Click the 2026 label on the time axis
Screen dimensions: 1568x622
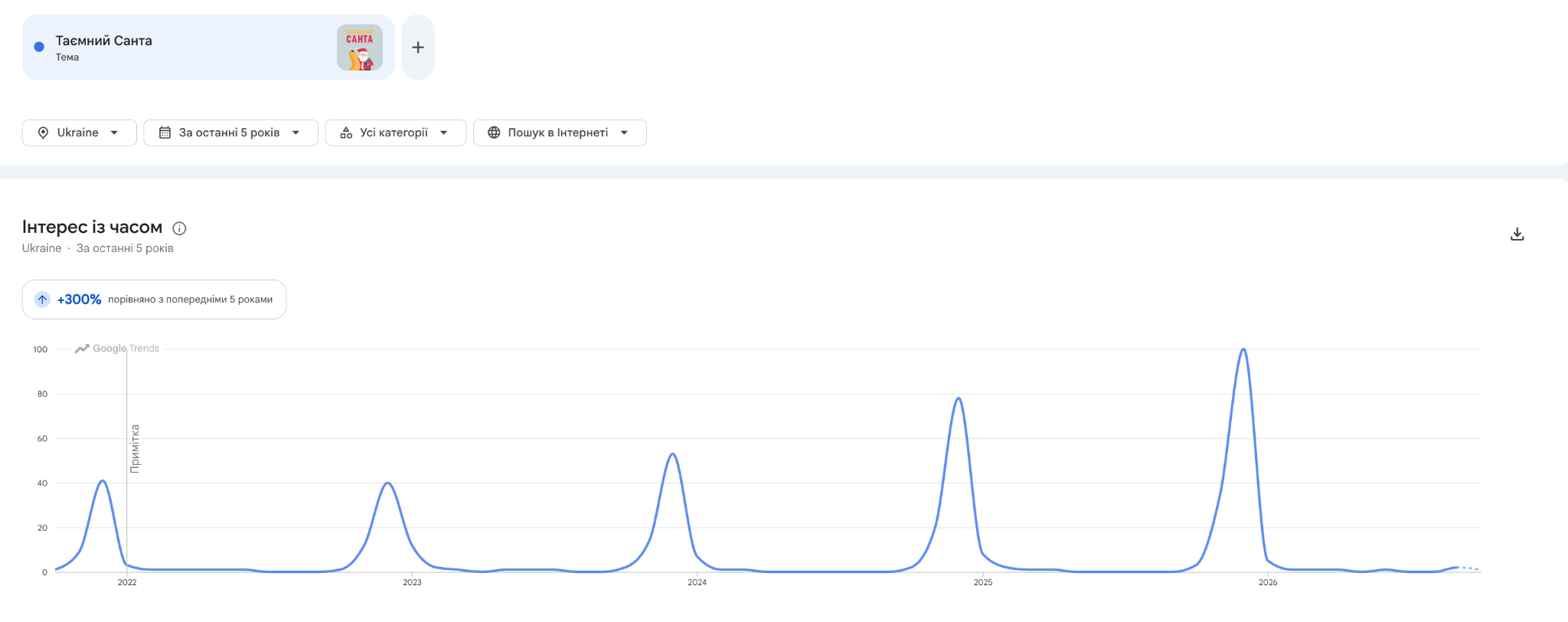1268,582
